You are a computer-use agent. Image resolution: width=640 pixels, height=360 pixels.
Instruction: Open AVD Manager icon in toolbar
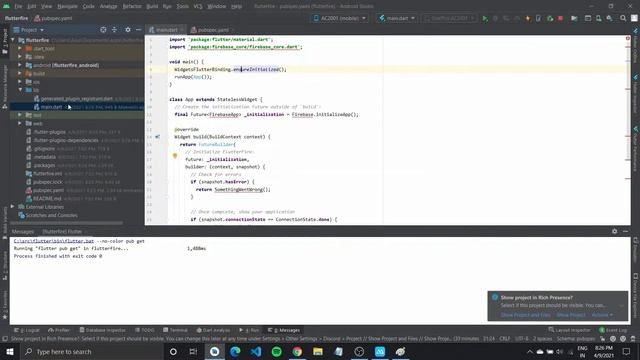[598, 18]
